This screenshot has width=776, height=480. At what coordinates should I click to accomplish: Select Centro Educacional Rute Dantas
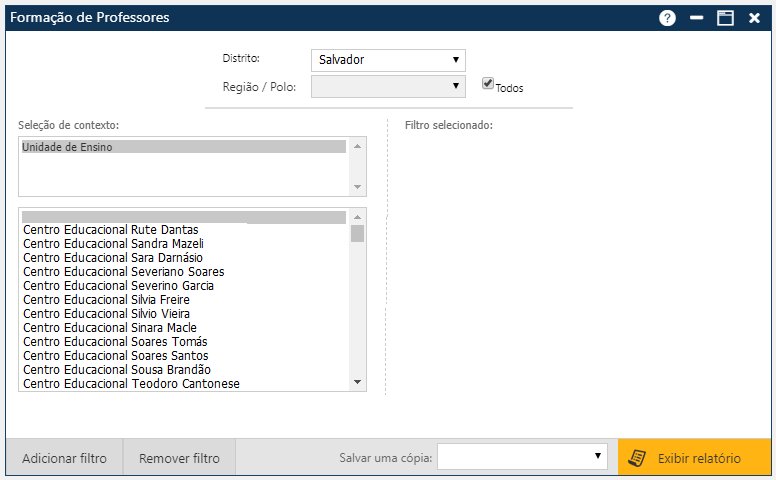110,230
